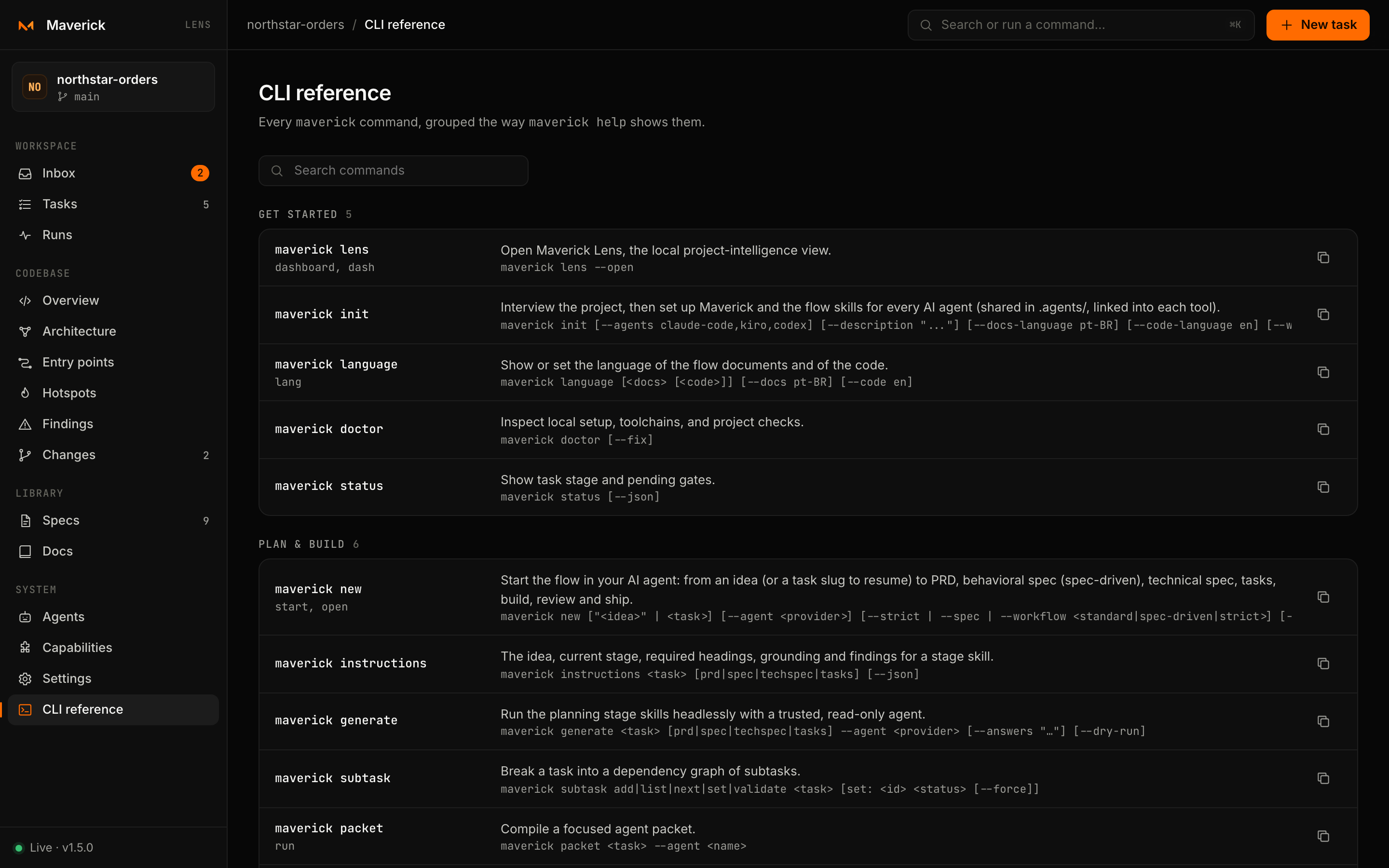Show Entry points
1389x868 pixels.
tap(113, 362)
